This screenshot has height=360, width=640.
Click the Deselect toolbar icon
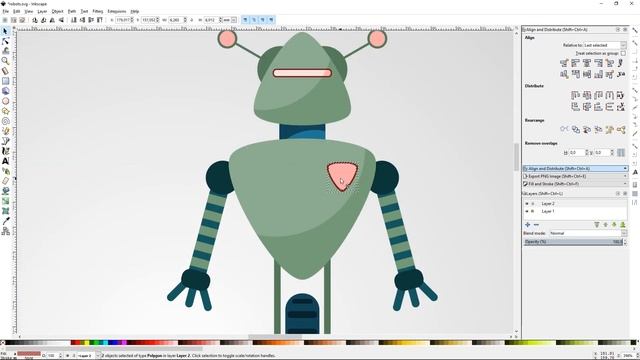(x=22, y=20)
